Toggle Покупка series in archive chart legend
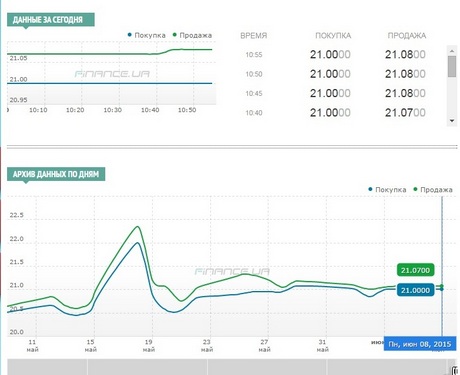The width and height of the screenshot is (460, 375). click(x=387, y=190)
